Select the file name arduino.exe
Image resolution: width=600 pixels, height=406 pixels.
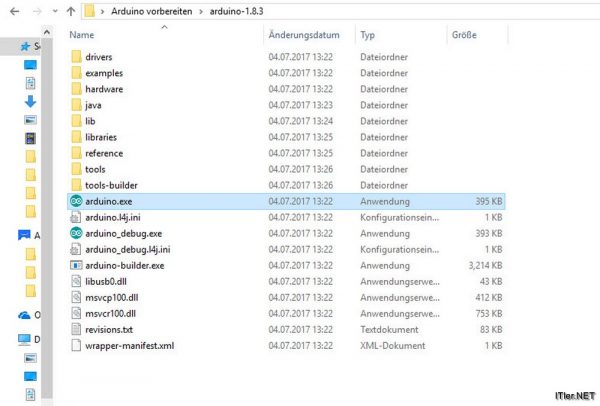point(109,201)
